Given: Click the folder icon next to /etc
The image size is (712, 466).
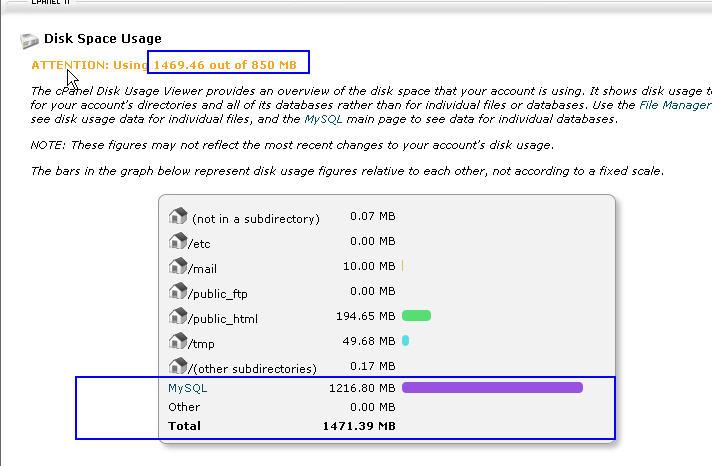Looking at the screenshot, I should [178, 242].
